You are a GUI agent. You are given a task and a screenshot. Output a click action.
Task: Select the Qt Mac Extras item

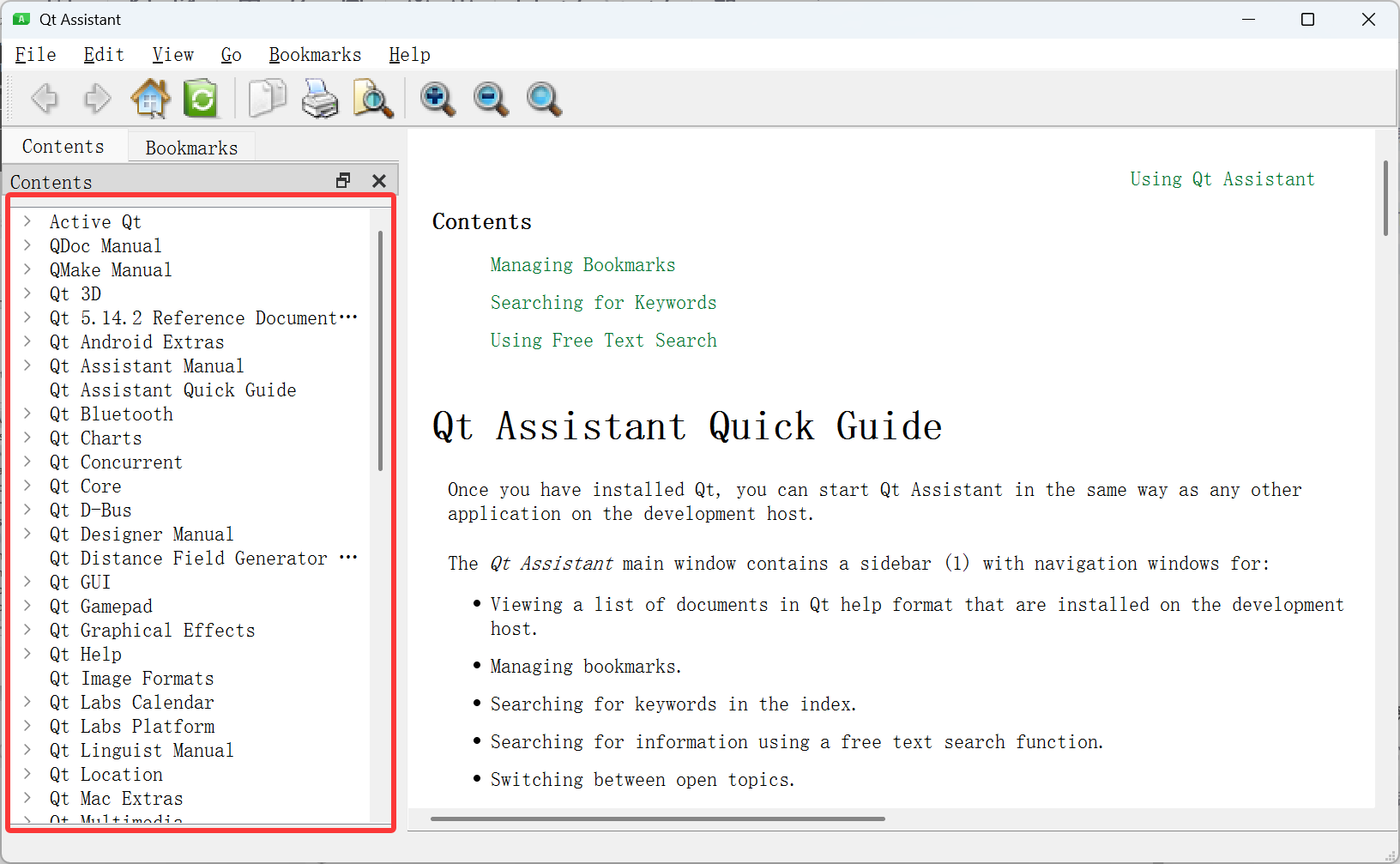[x=116, y=799]
